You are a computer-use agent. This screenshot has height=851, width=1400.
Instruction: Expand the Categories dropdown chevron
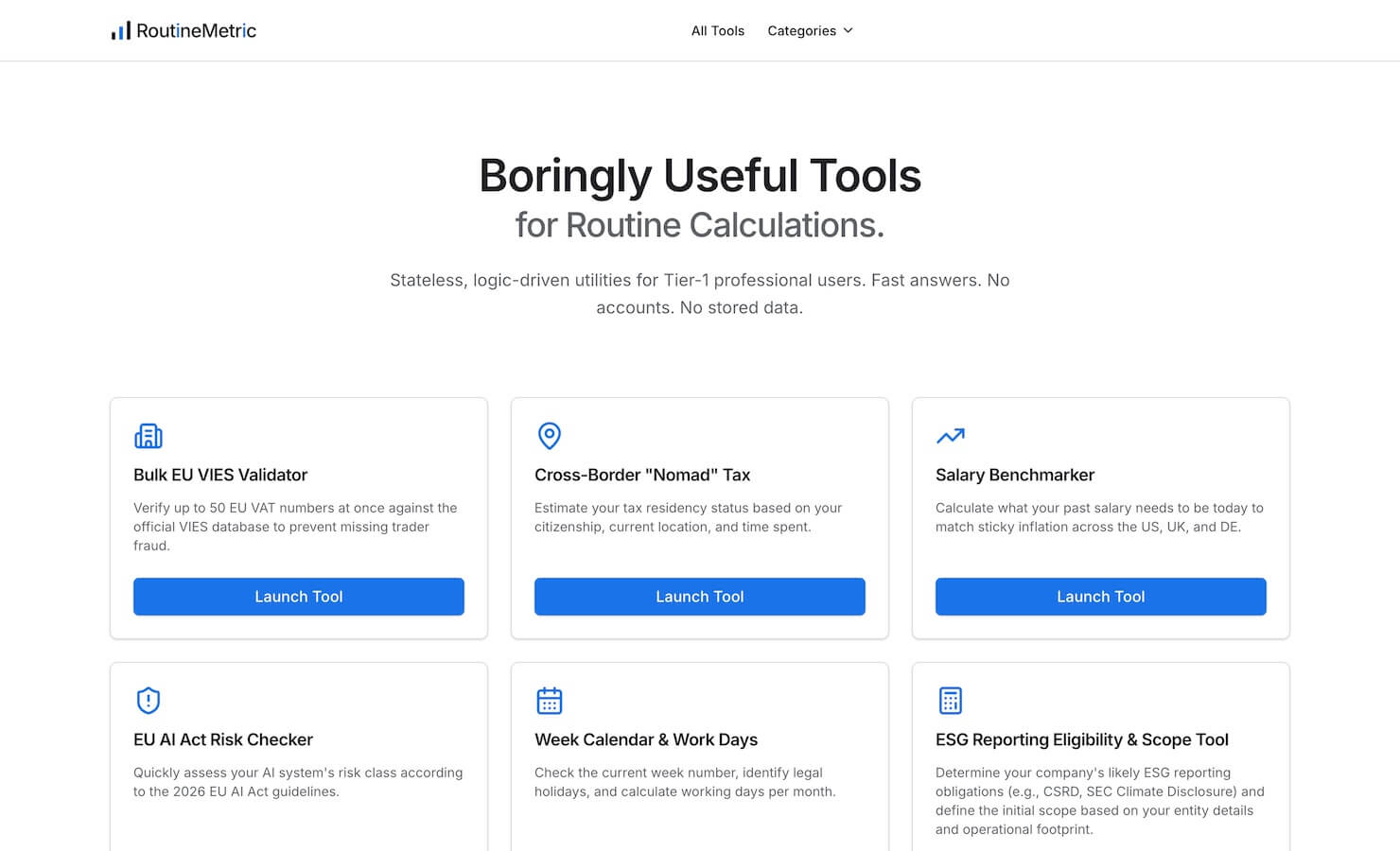click(x=849, y=31)
